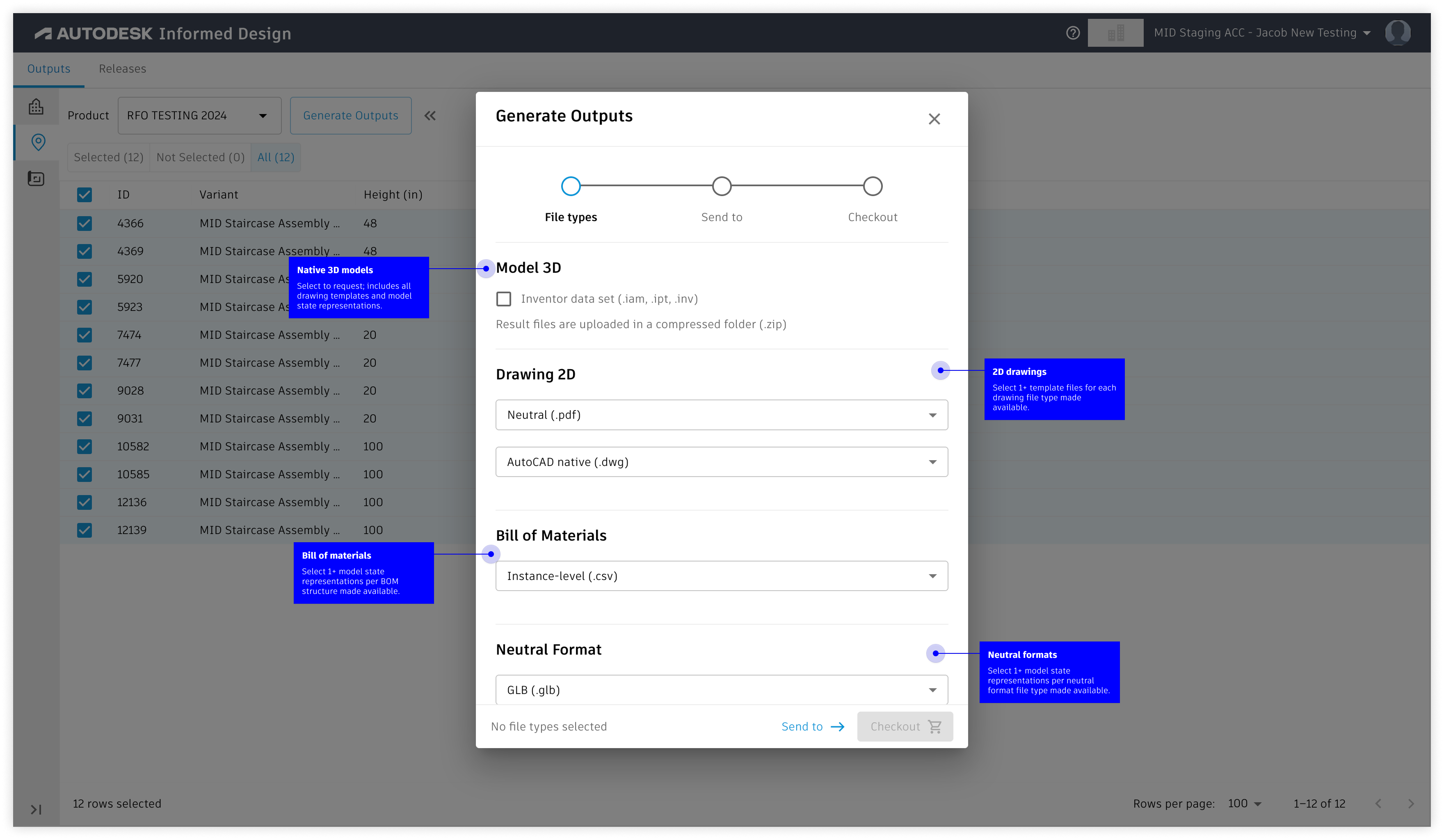This screenshot has height=840, width=1444.
Task: Open the third sidebar panel icon
Action: 36,179
